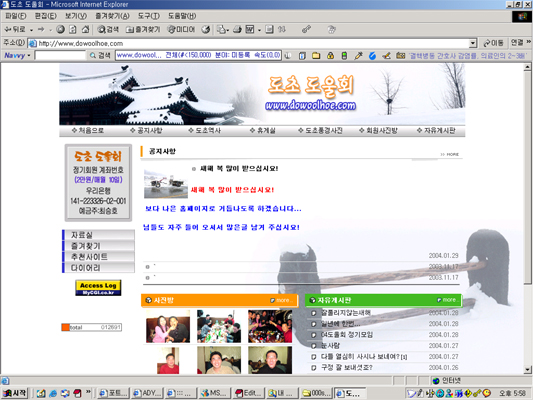
Task: Open the Edit (편집) menu
Action: click(46, 16)
